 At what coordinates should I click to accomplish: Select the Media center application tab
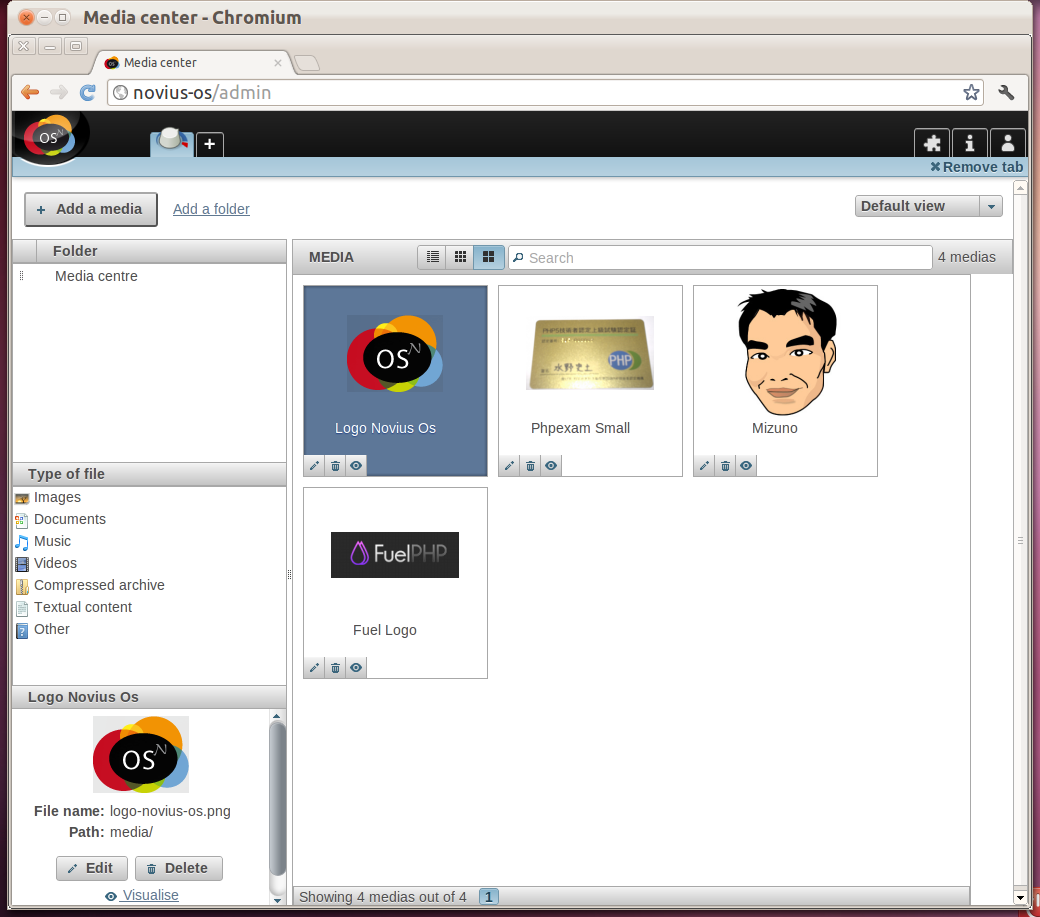(172, 142)
